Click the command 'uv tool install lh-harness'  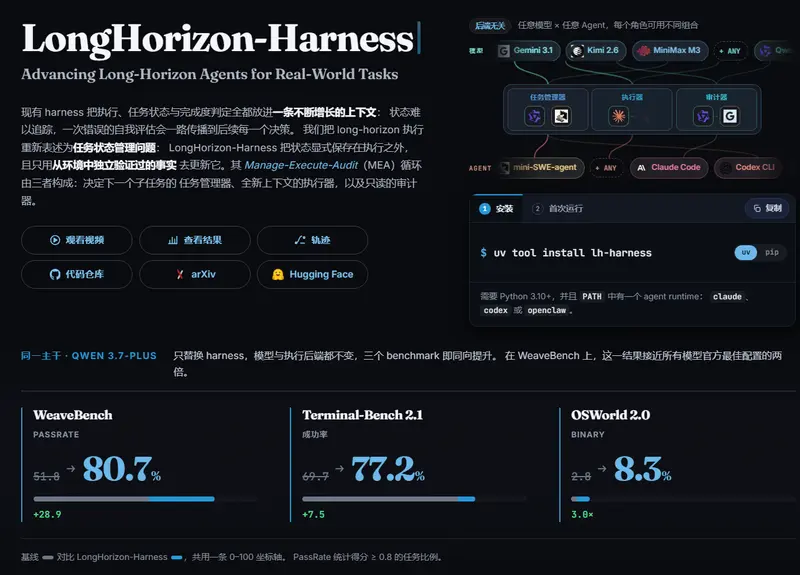pos(572,253)
